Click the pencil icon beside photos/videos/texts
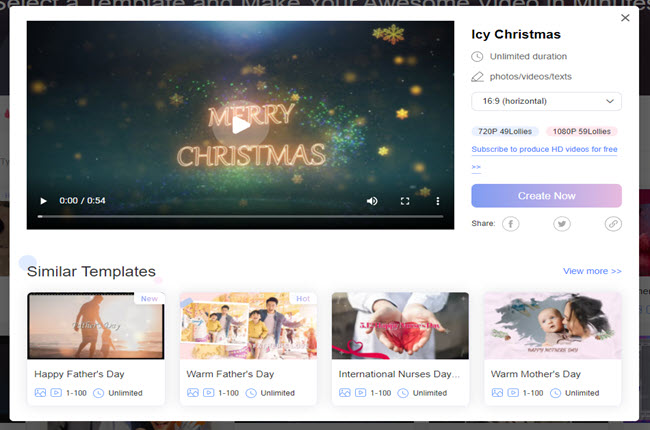 [x=477, y=77]
